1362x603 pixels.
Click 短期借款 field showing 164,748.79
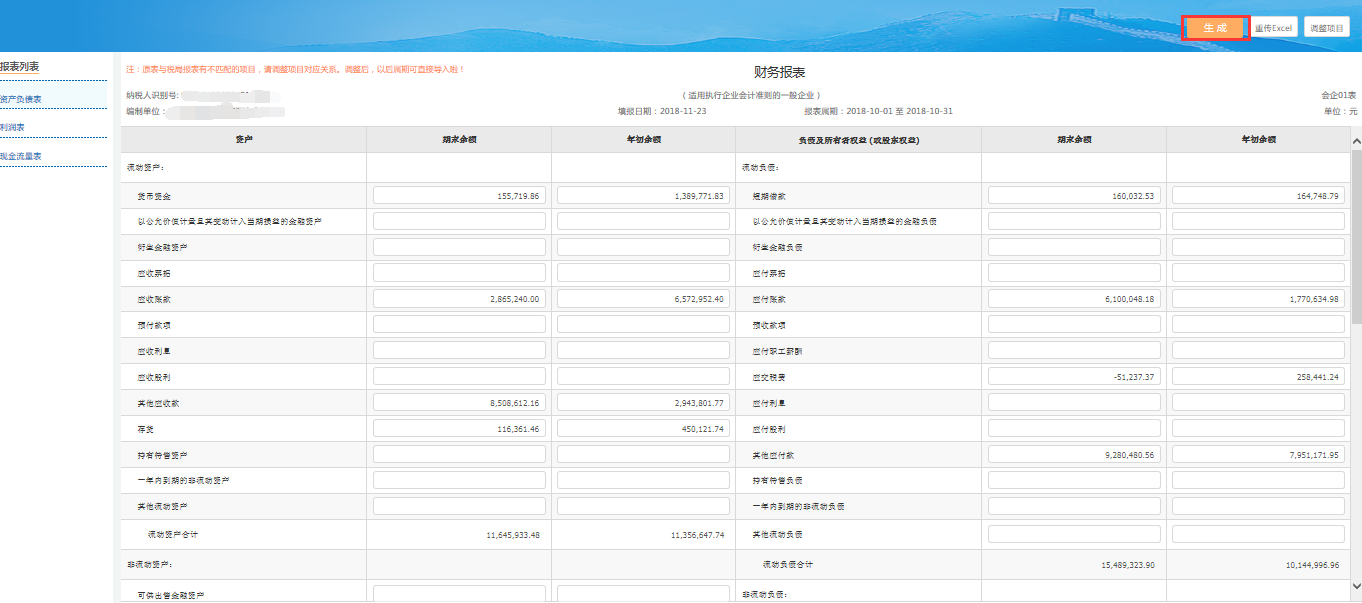[1258, 196]
